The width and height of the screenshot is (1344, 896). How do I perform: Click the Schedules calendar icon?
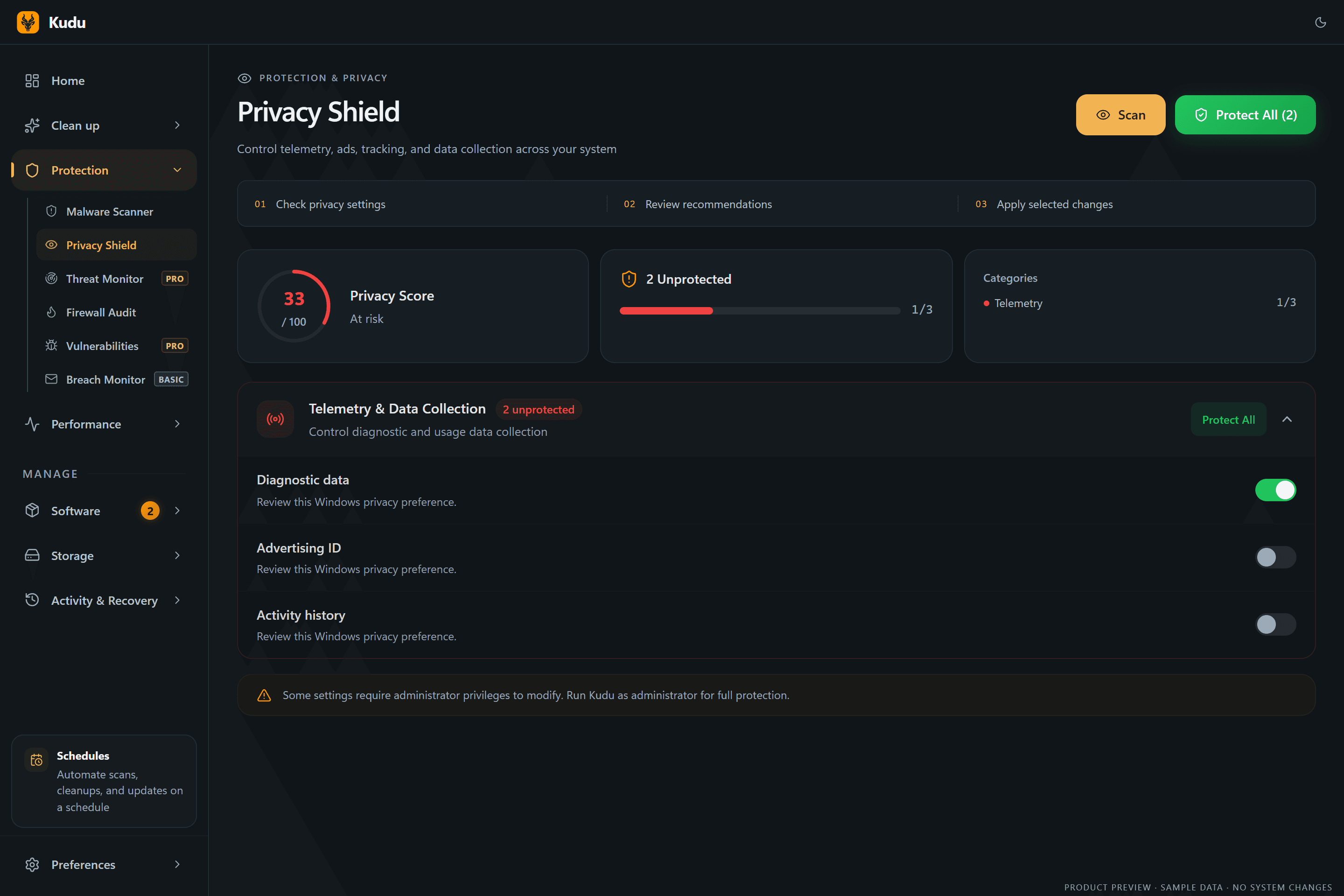36,760
